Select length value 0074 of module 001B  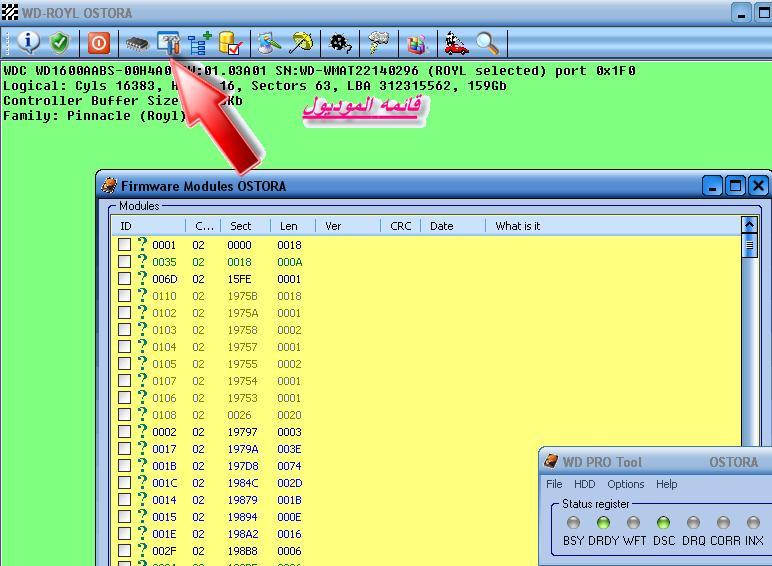click(x=289, y=466)
